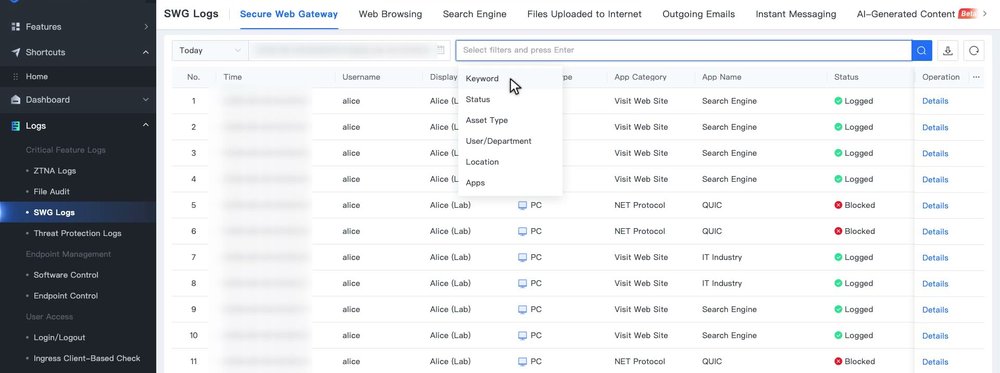
Task: Choose the Location filter option
Action: [x=510, y=162]
